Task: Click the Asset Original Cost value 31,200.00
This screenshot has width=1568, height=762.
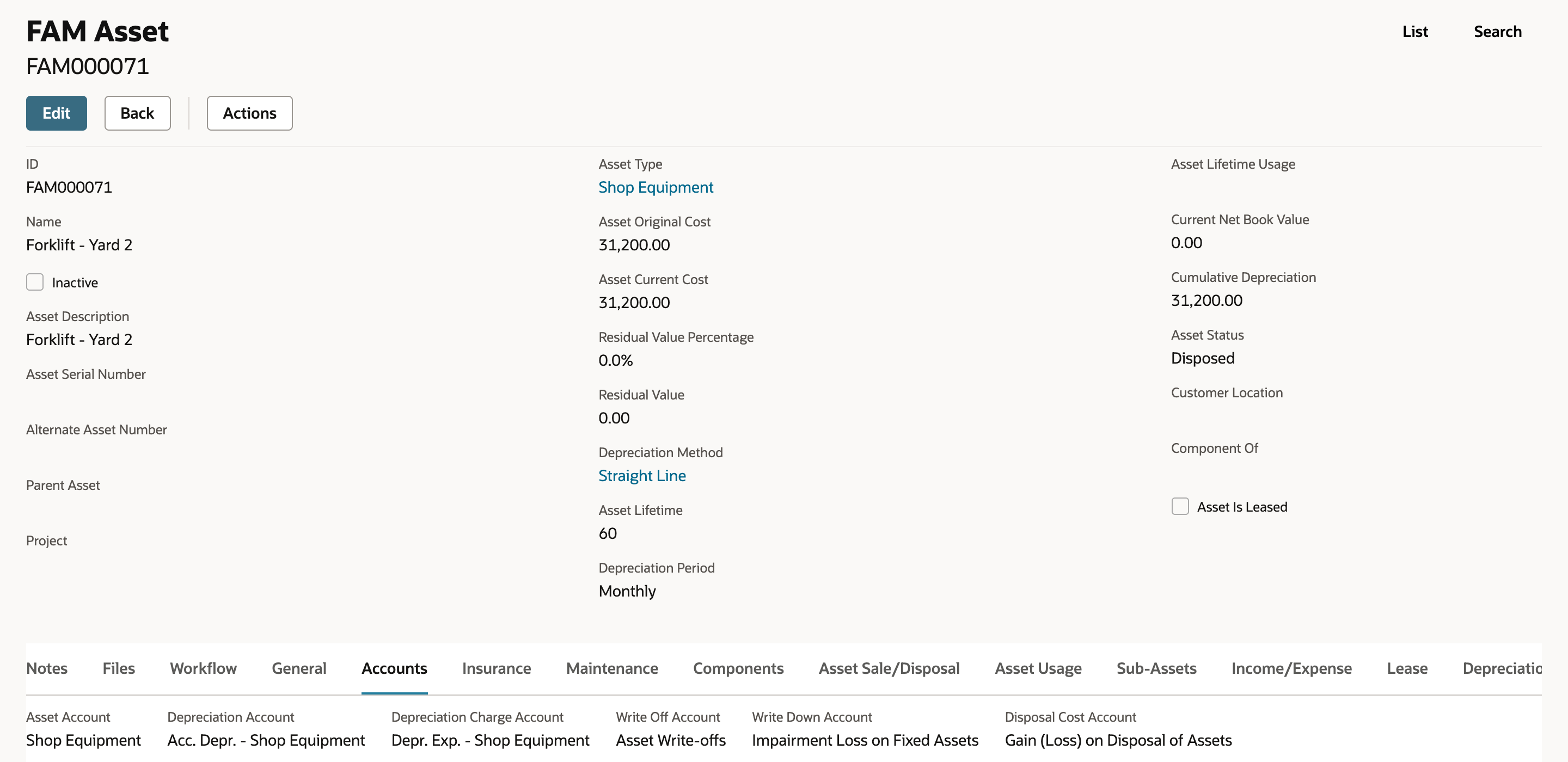Action: tap(634, 245)
